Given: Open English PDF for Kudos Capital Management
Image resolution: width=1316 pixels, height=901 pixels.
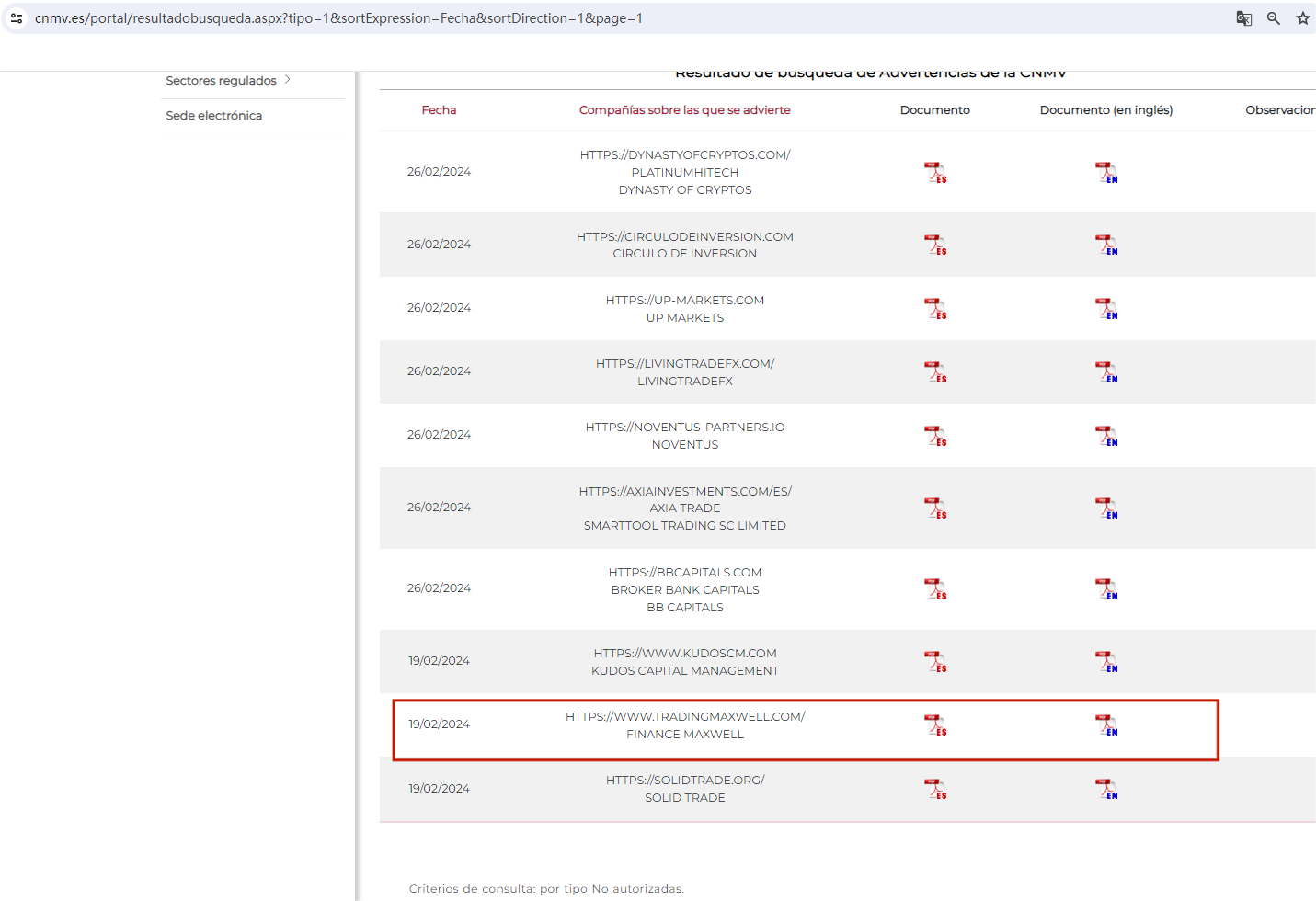Looking at the screenshot, I should point(1106,662).
